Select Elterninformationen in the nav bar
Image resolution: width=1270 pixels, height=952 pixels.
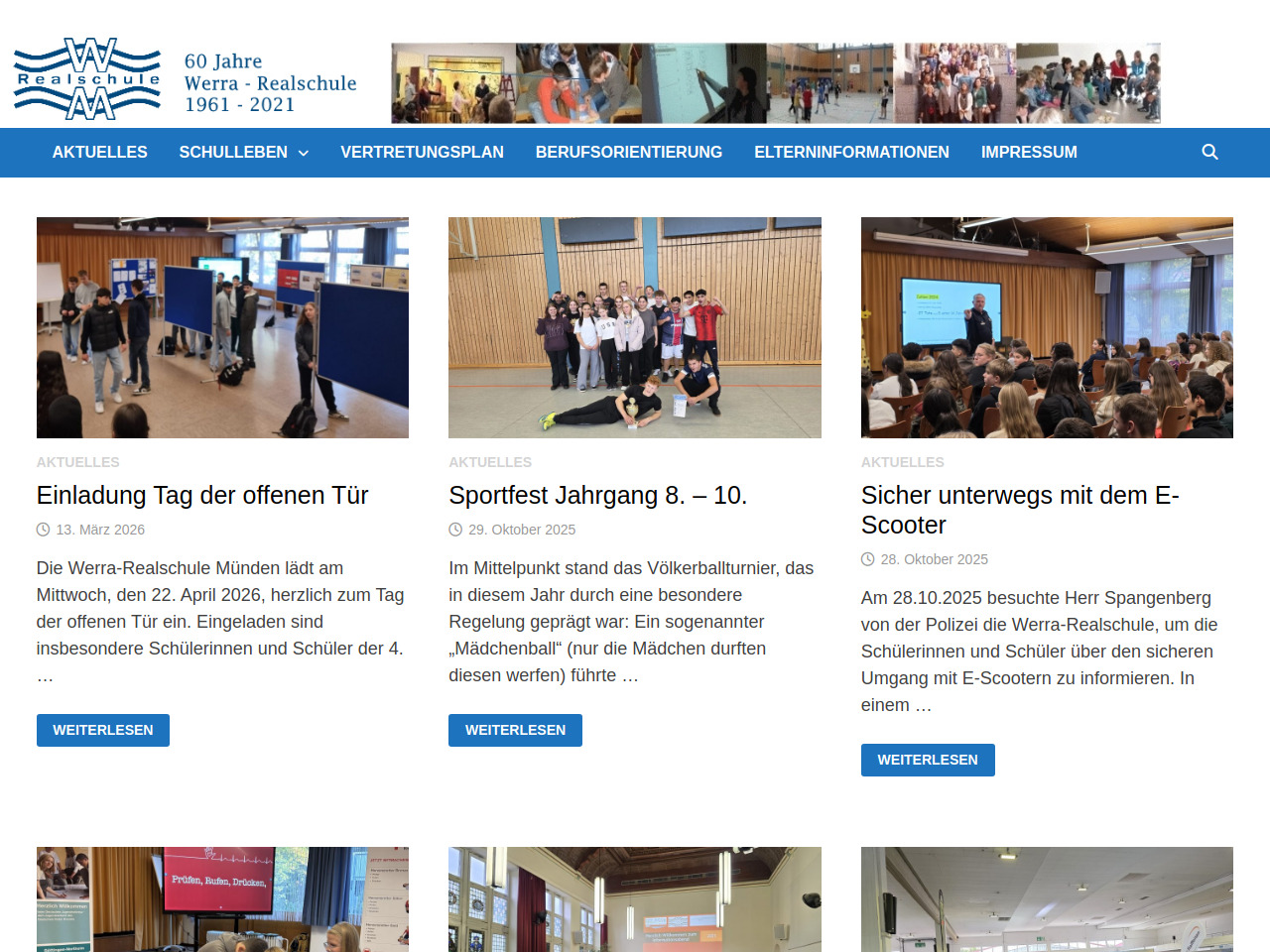pyautogui.click(x=851, y=152)
